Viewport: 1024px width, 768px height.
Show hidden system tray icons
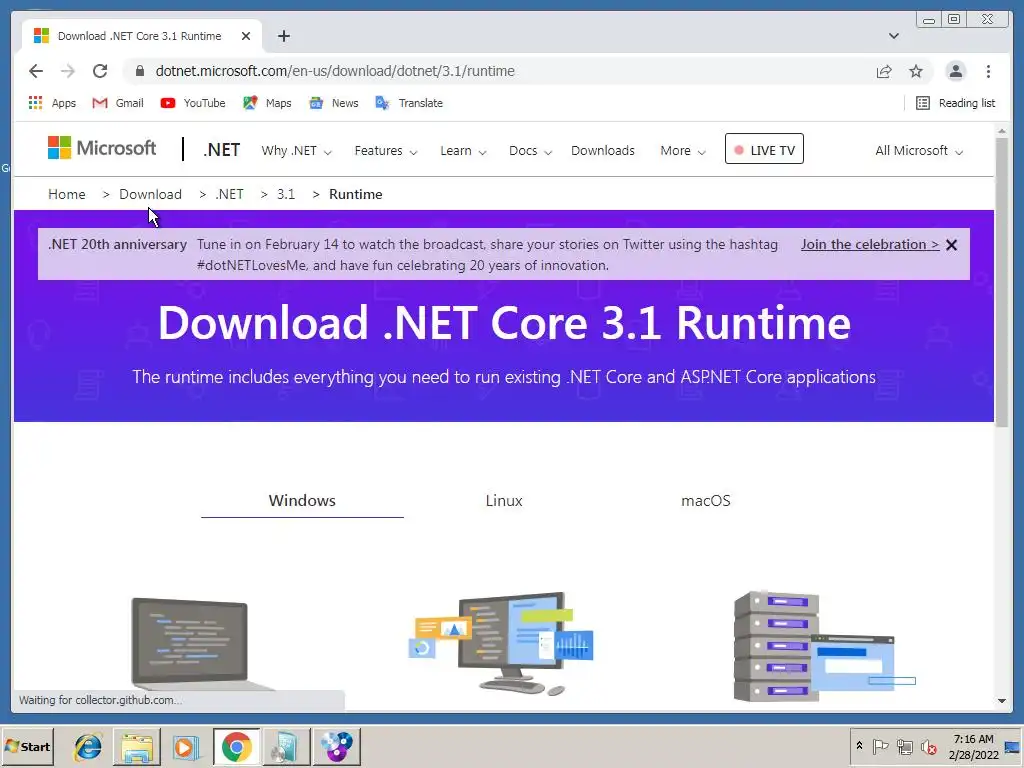(x=859, y=746)
